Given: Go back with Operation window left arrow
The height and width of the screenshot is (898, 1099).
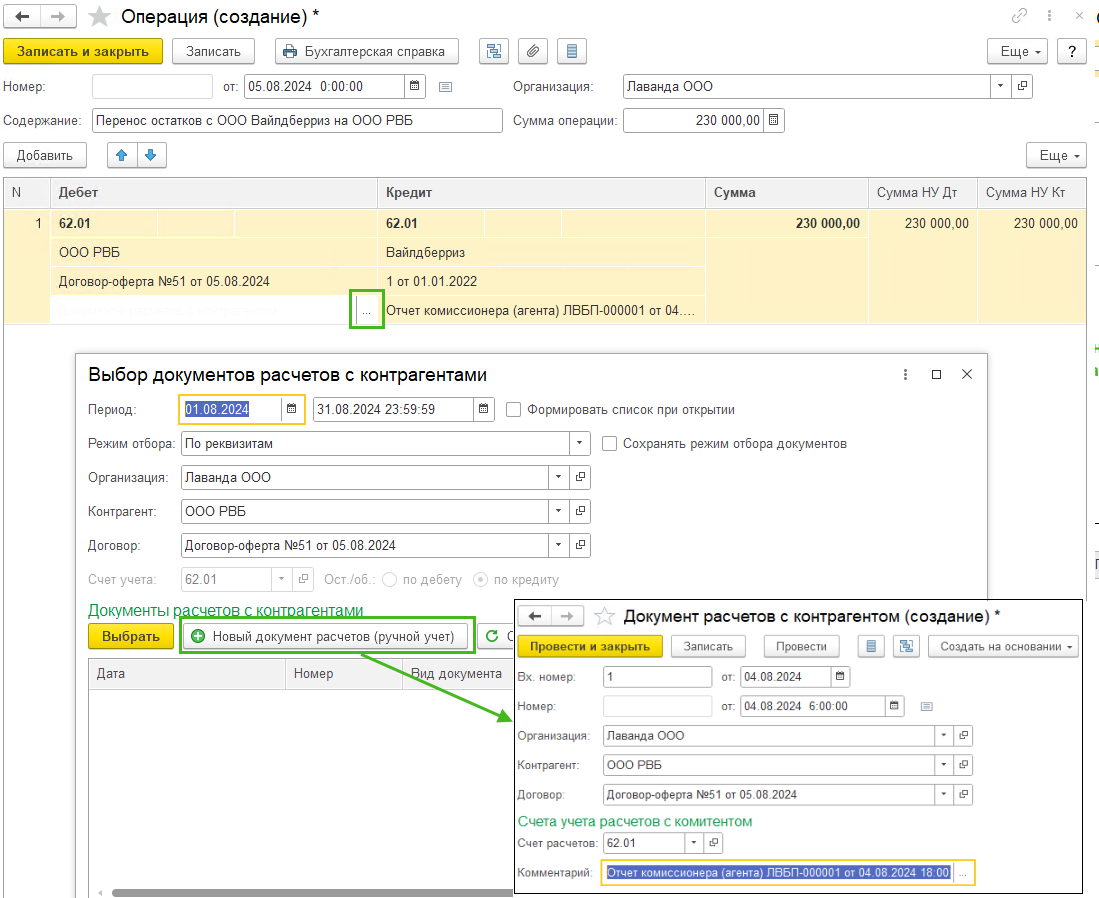Looking at the screenshot, I should click(x=22, y=16).
